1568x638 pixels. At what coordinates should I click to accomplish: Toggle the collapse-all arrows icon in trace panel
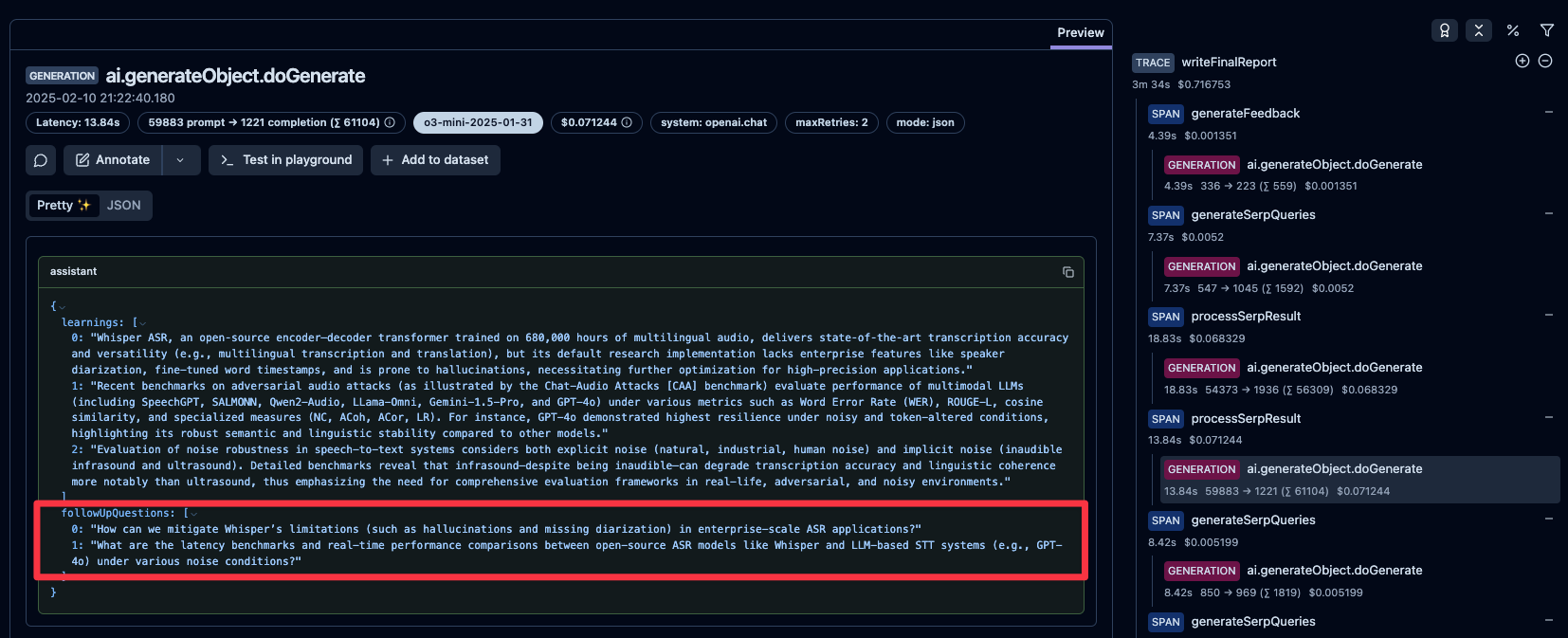click(1478, 30)
